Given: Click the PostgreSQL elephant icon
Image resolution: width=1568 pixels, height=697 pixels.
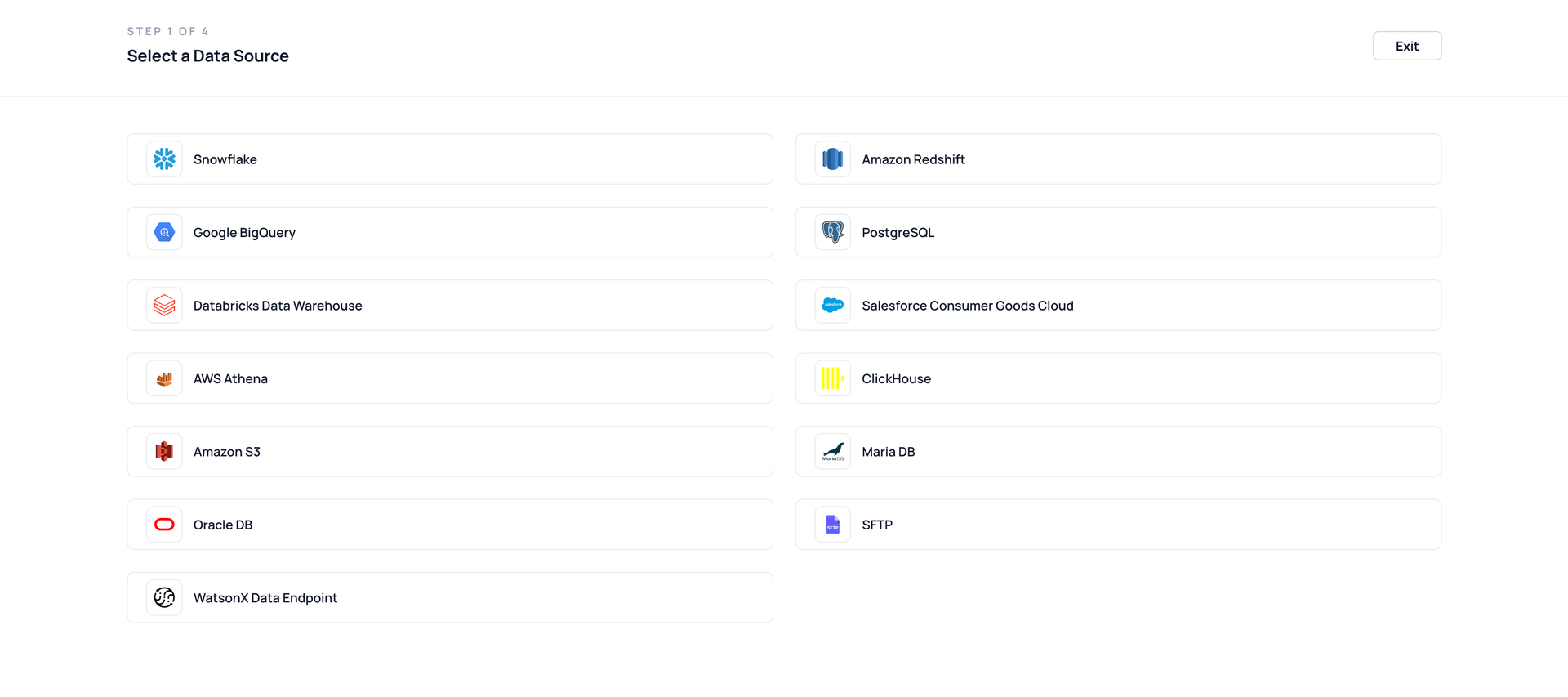Looking at the screenshot, I should 832,232.
